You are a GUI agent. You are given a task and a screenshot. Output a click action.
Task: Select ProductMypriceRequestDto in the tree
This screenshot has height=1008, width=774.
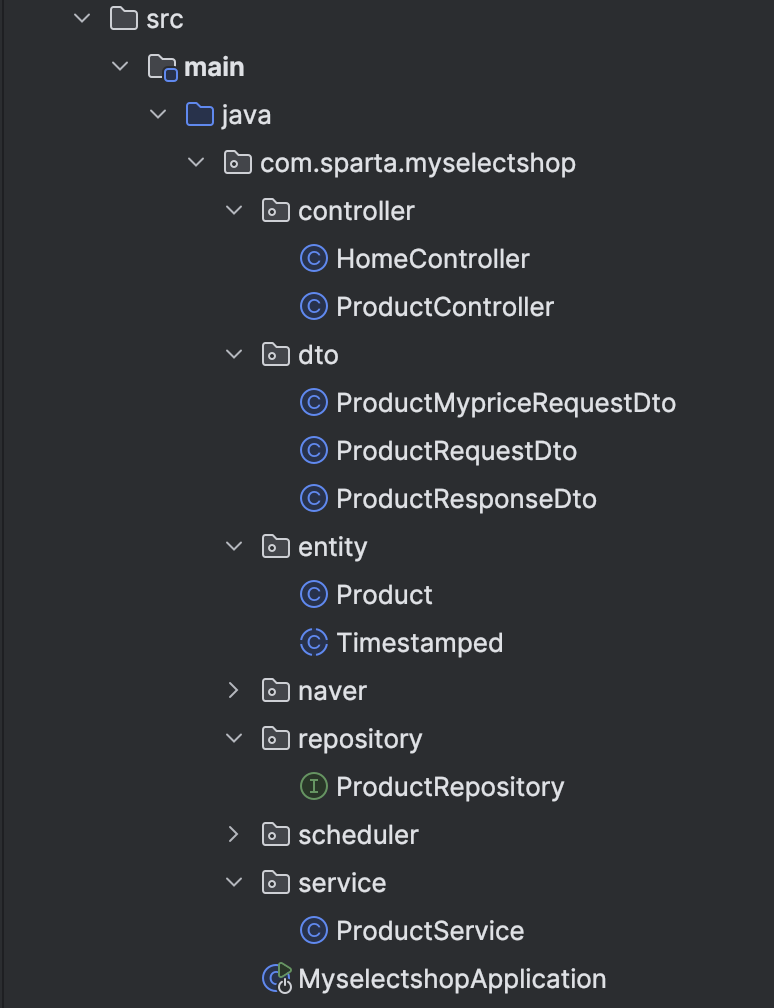506,403
